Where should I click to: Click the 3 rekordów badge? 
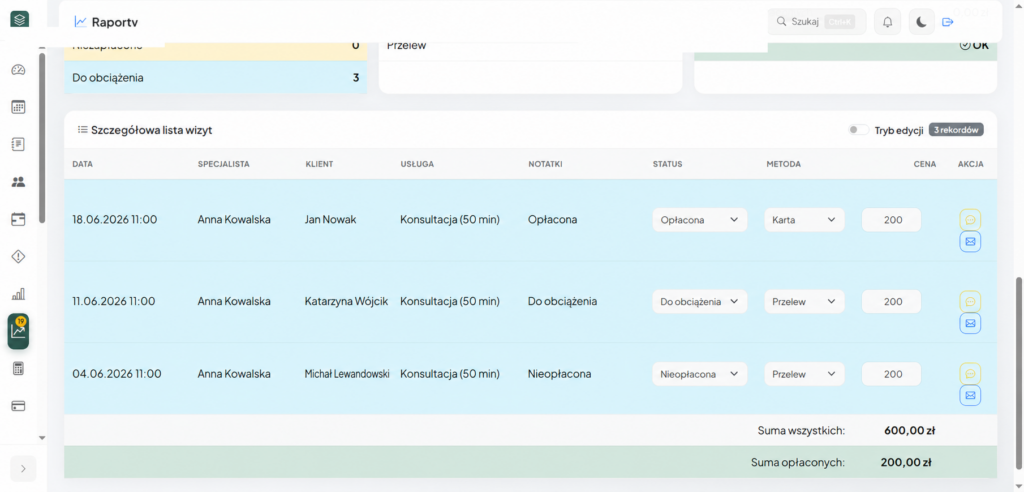[x=956, y=130]
